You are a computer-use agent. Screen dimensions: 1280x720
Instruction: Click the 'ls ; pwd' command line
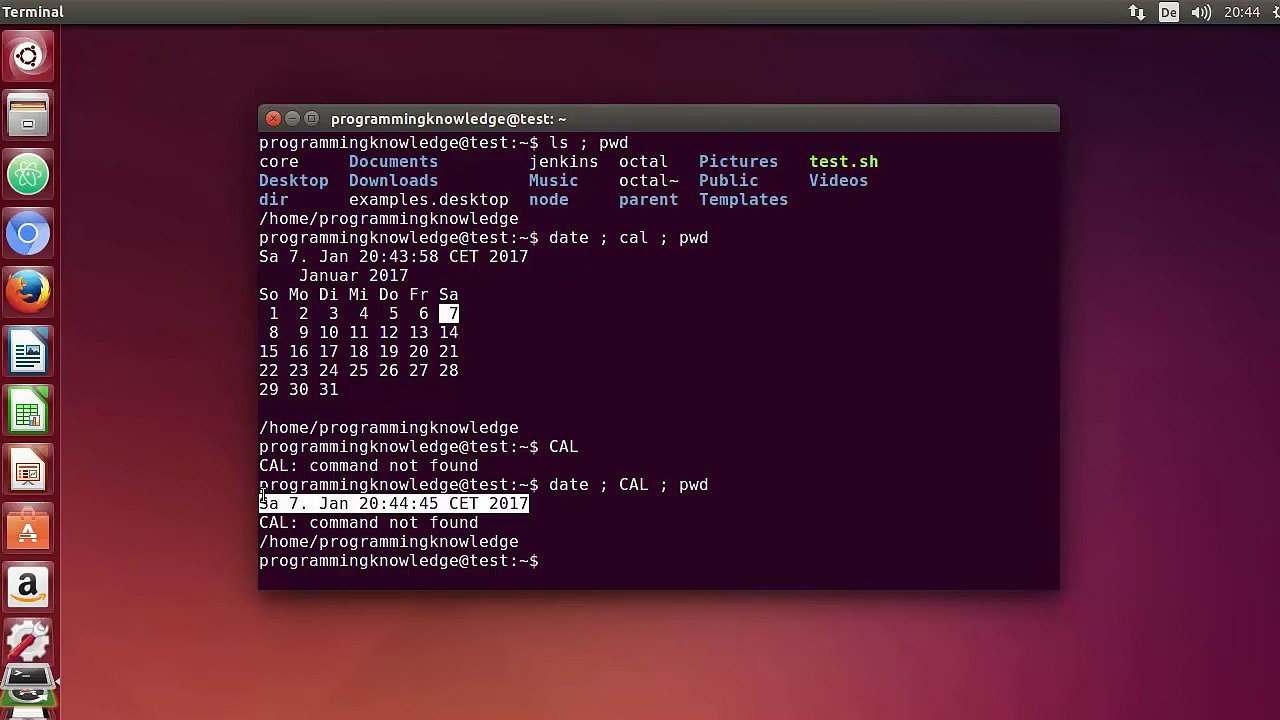pyautogui.click(x=588, y=142)
